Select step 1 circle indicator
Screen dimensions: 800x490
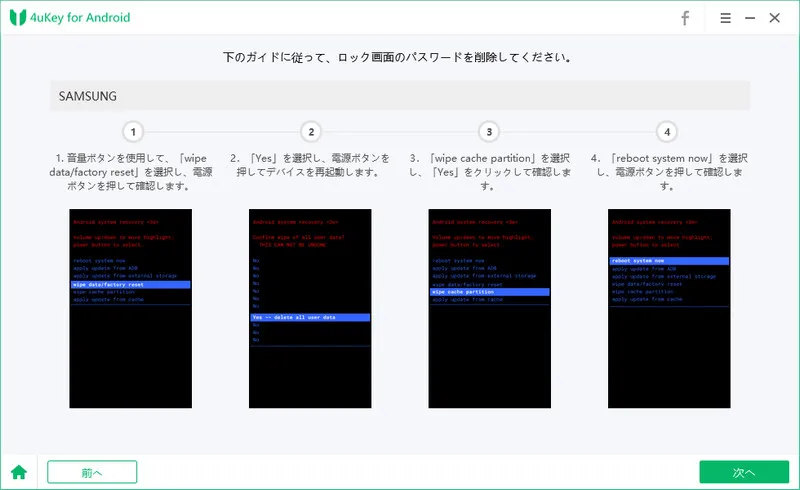(x=133, y=132)
